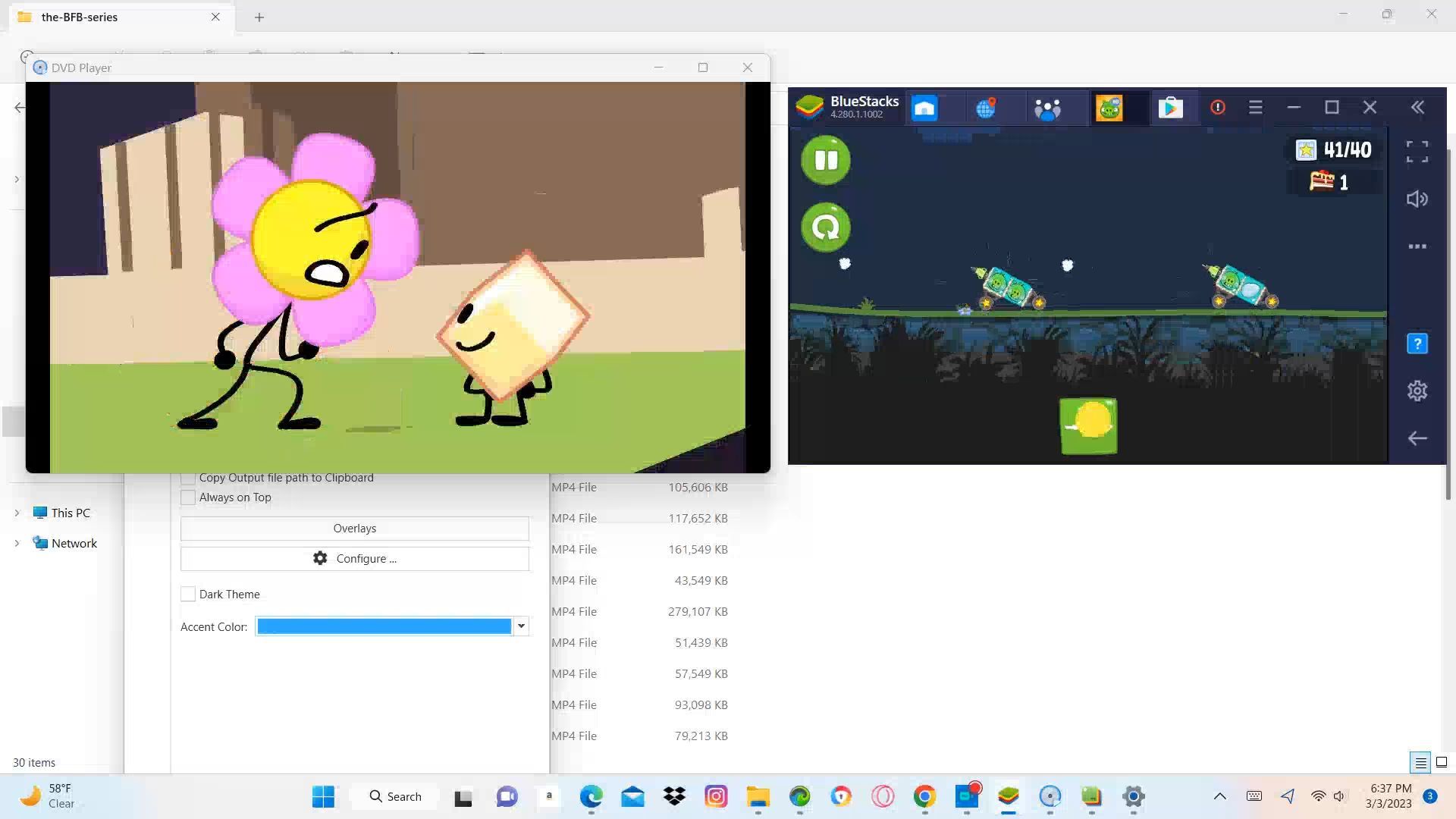Click the blue Accent Color swatch
Screen dimensions: 1456x819
[x=384, y=626]
